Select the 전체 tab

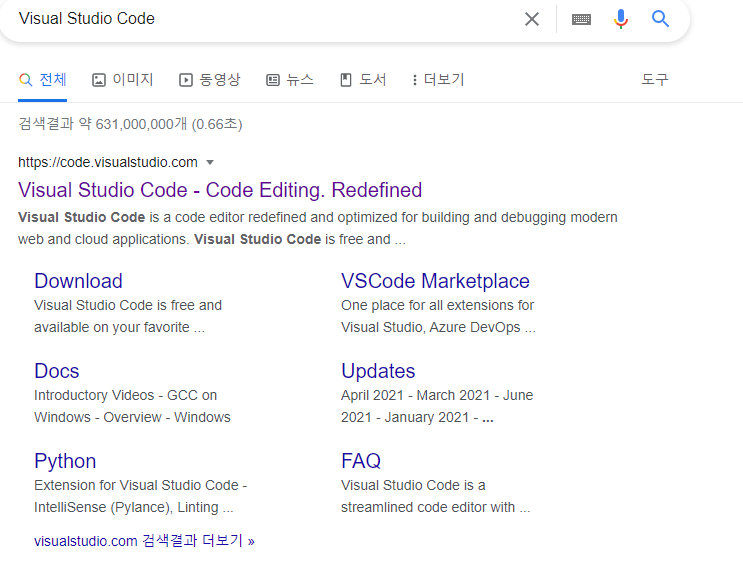pos(43,80)
